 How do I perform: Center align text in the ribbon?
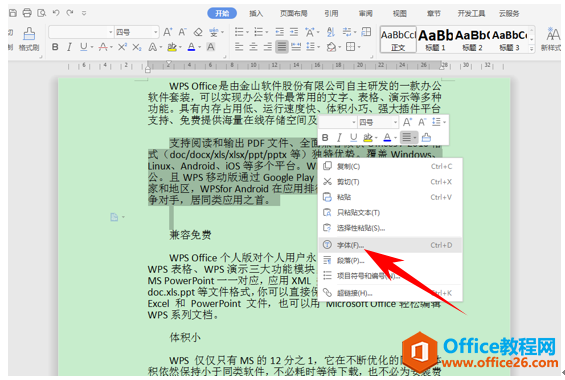[253, 47]
